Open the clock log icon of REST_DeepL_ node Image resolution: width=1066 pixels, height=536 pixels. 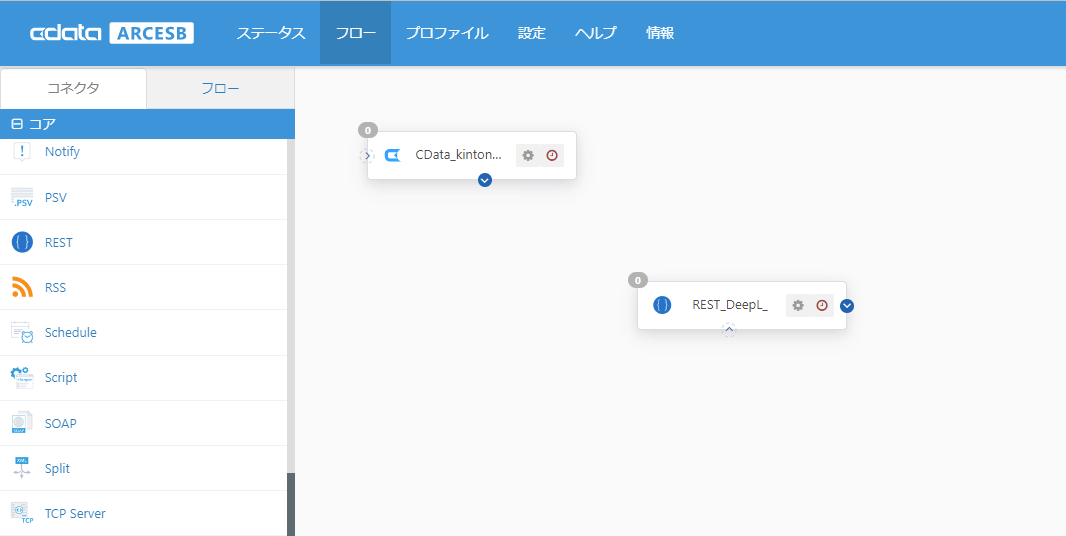pos(822,305)
